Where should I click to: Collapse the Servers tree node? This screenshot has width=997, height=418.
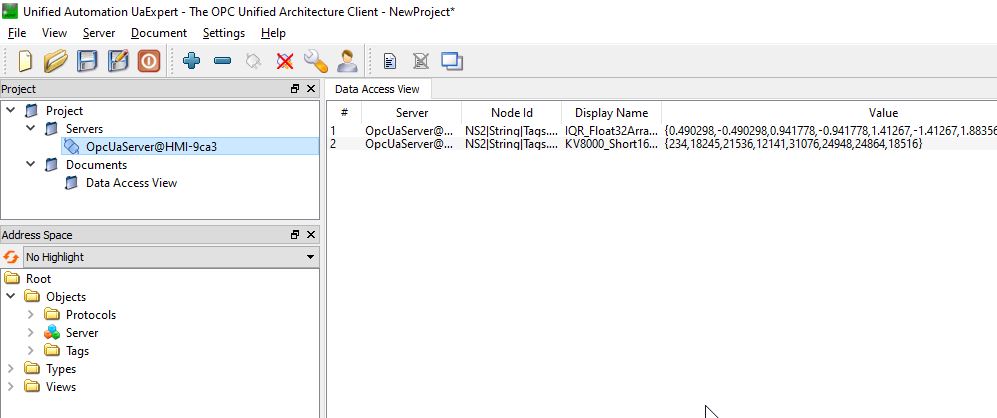click(31, 129)
